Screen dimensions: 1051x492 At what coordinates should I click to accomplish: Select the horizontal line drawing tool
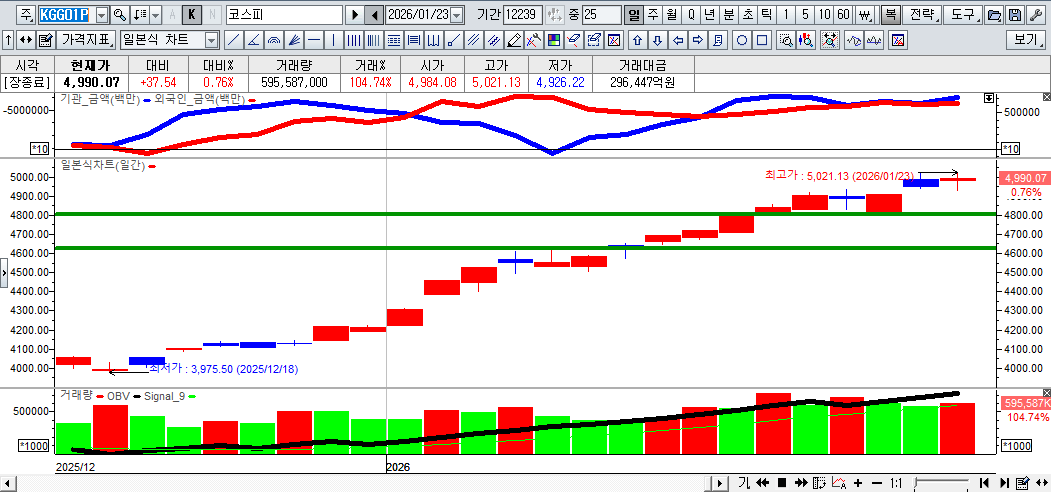pyautogui.click(x=313, y=40)
